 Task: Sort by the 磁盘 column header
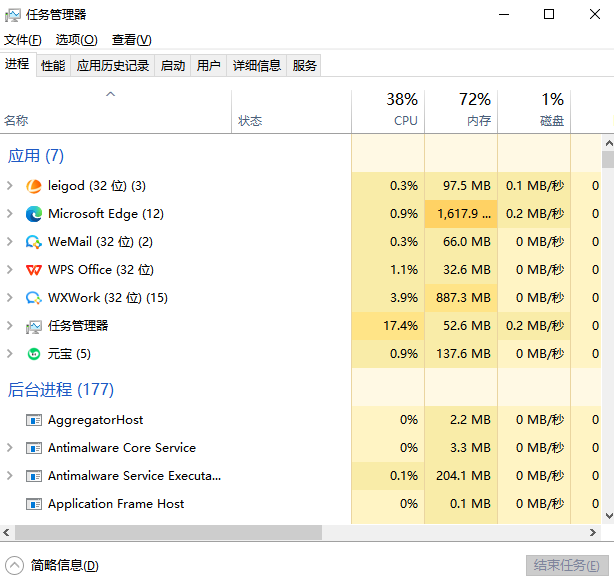coord(534,112)
